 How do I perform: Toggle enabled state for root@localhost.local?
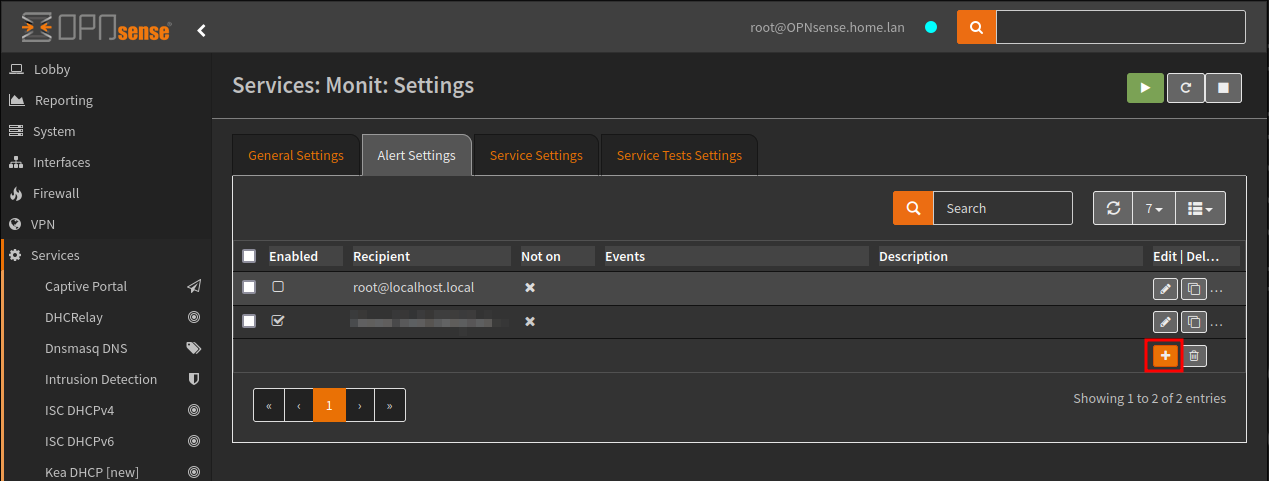[x=278, y=287]
